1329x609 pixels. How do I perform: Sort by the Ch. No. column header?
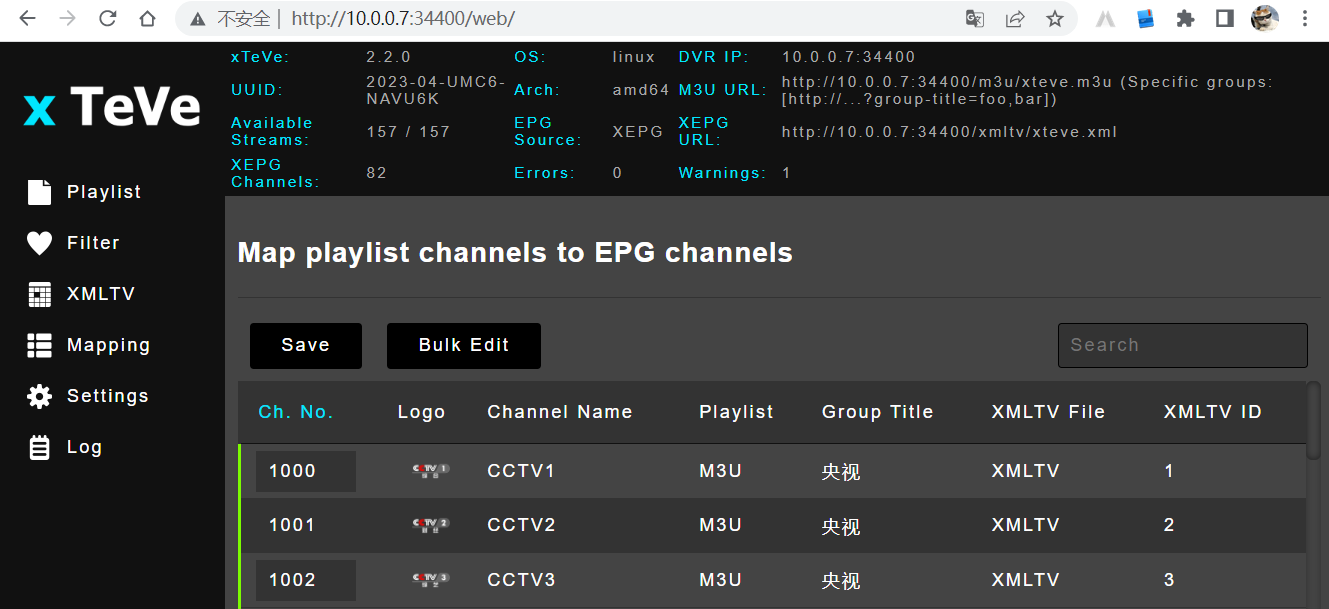click(295, 412)
